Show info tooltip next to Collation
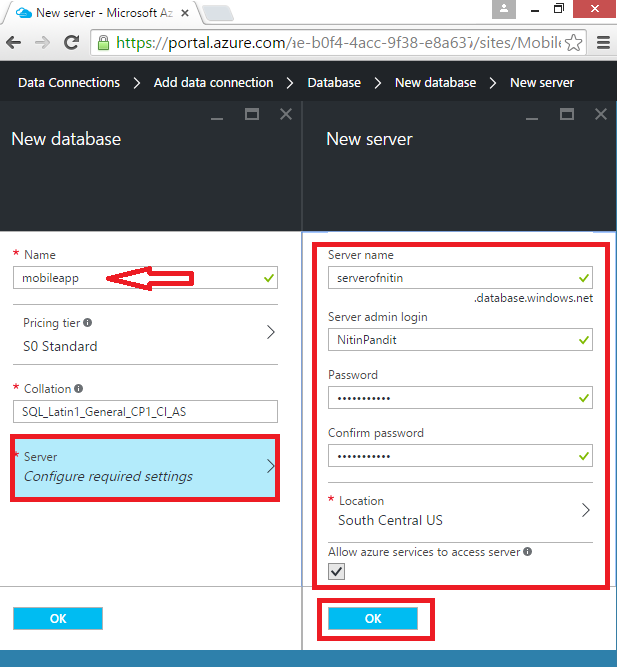The width and height of the screenshot is (617, 667). (79, 388)
